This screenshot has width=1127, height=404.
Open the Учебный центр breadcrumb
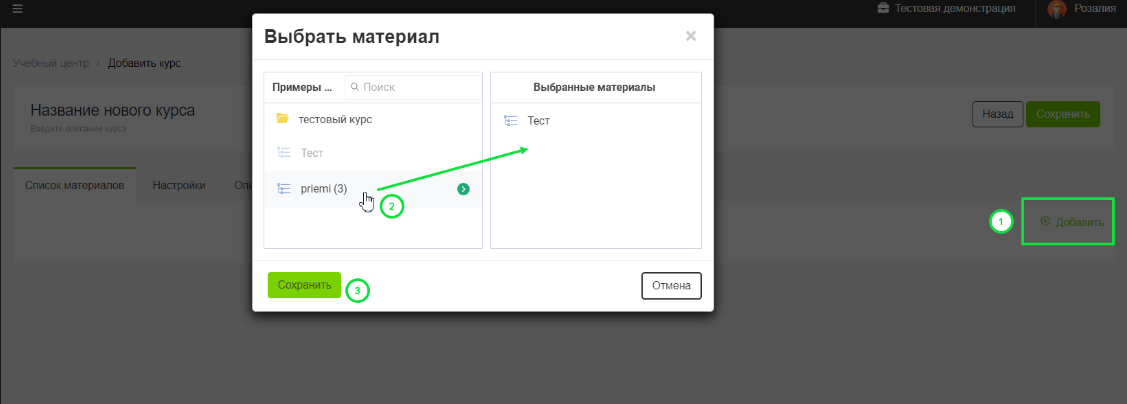tap(51, 63)
